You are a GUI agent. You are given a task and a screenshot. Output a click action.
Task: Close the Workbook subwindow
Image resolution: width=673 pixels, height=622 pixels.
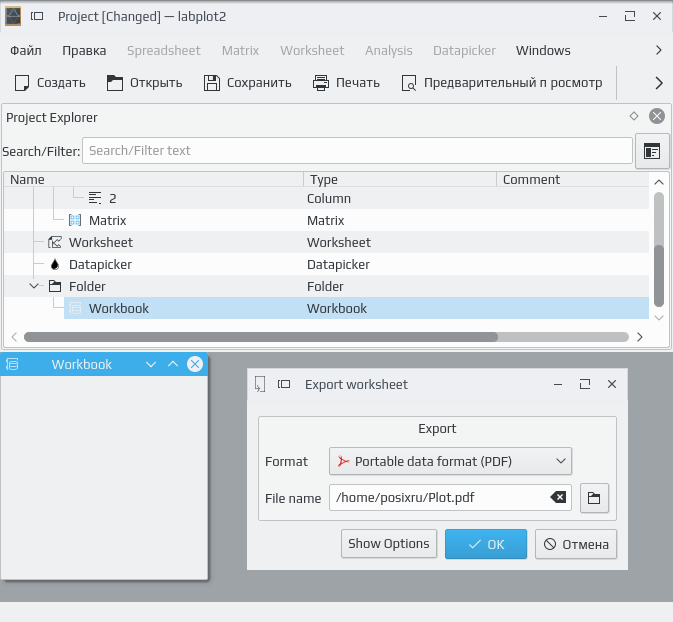pyautogui.click(x=195, y=364)
